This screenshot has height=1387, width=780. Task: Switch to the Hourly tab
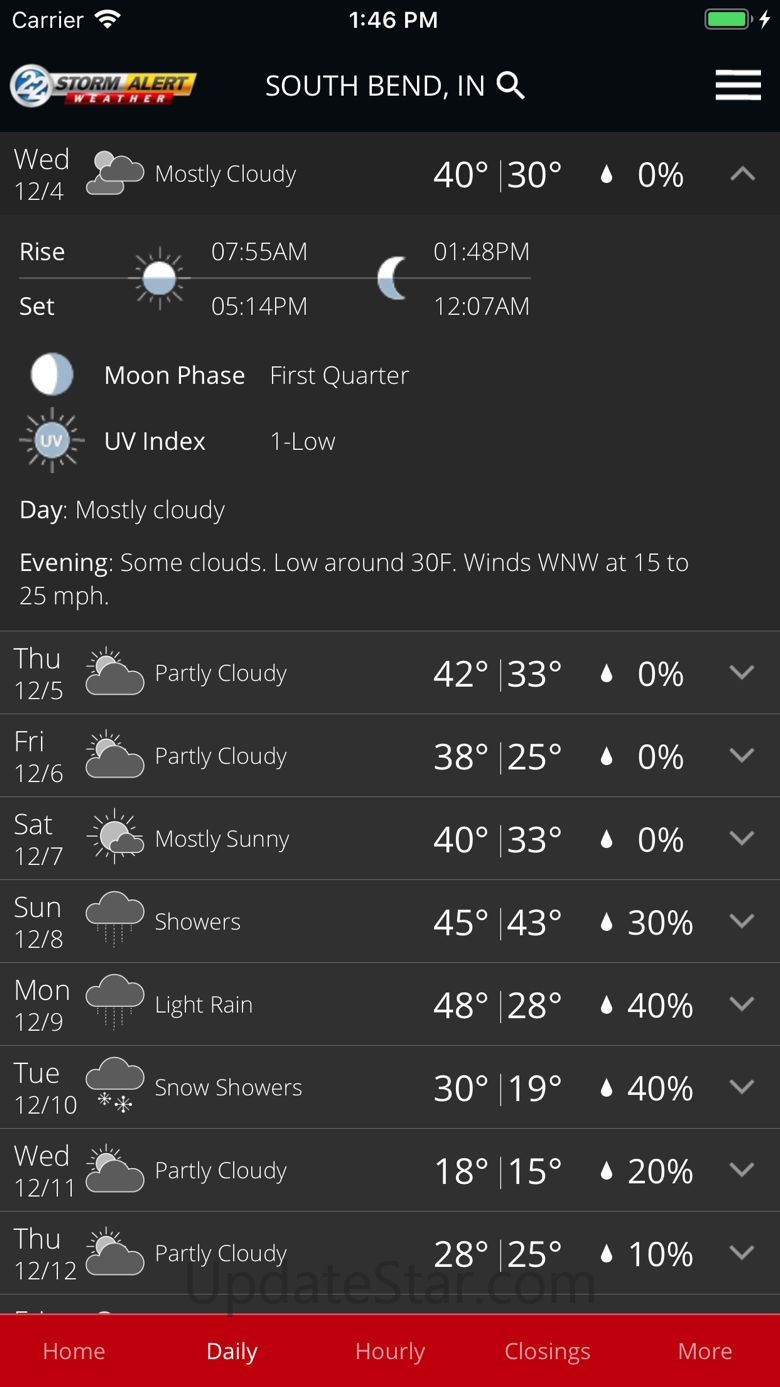pyautogui.click(x=390, y=1351)
